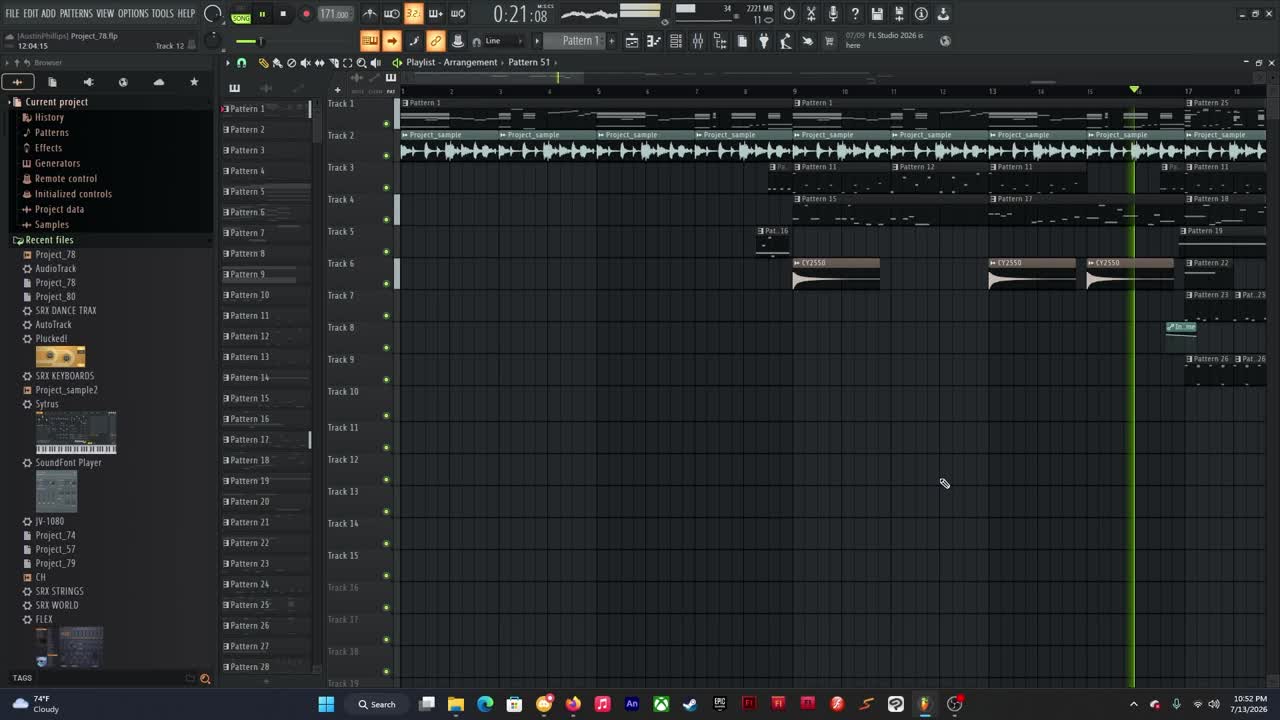The image size is (1280, 720).
Task: Toggle the playlist magnet snap icon
Action: click(x=242, y=62)
